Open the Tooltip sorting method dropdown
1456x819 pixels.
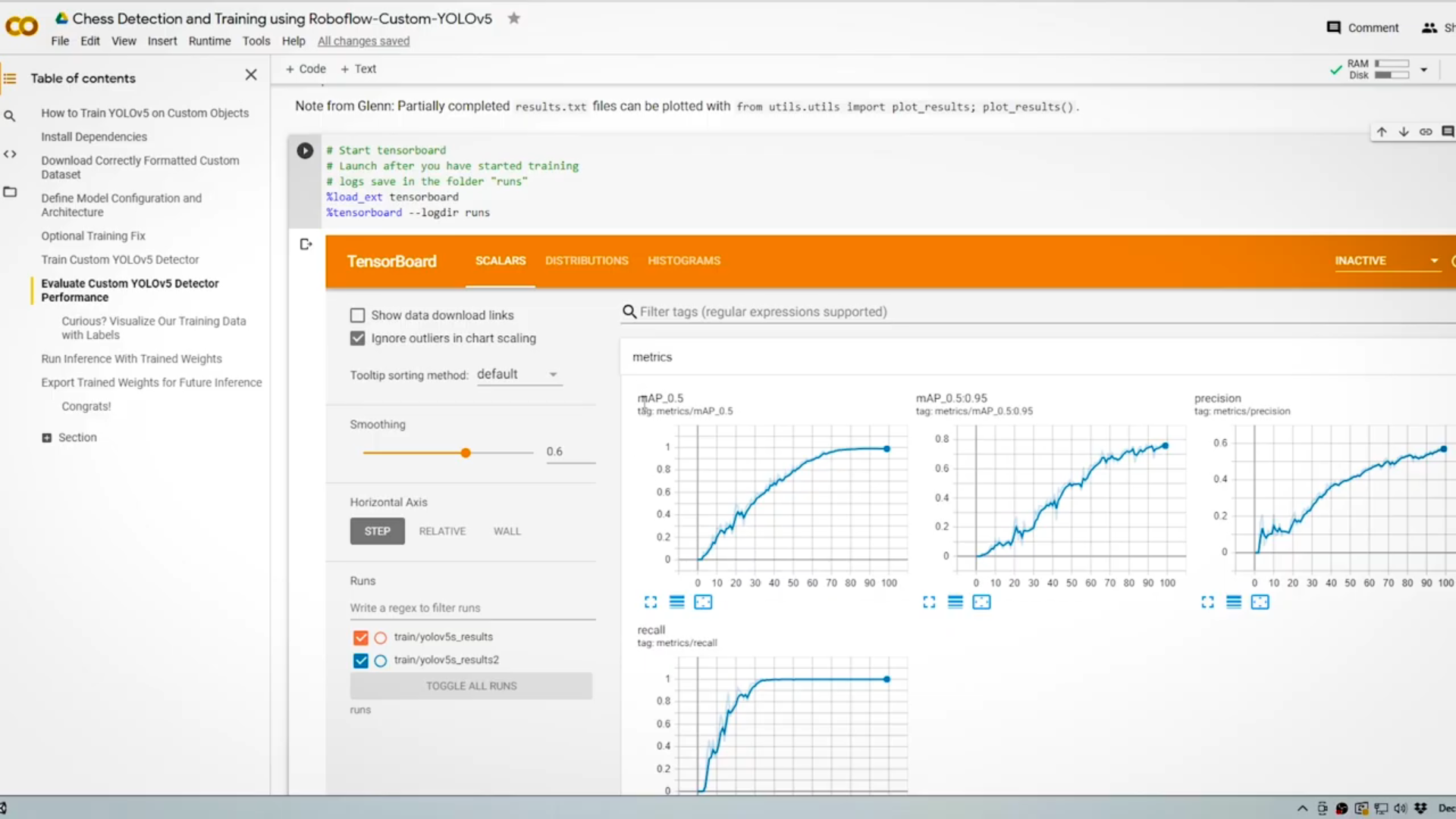click(x=519, y=375)
